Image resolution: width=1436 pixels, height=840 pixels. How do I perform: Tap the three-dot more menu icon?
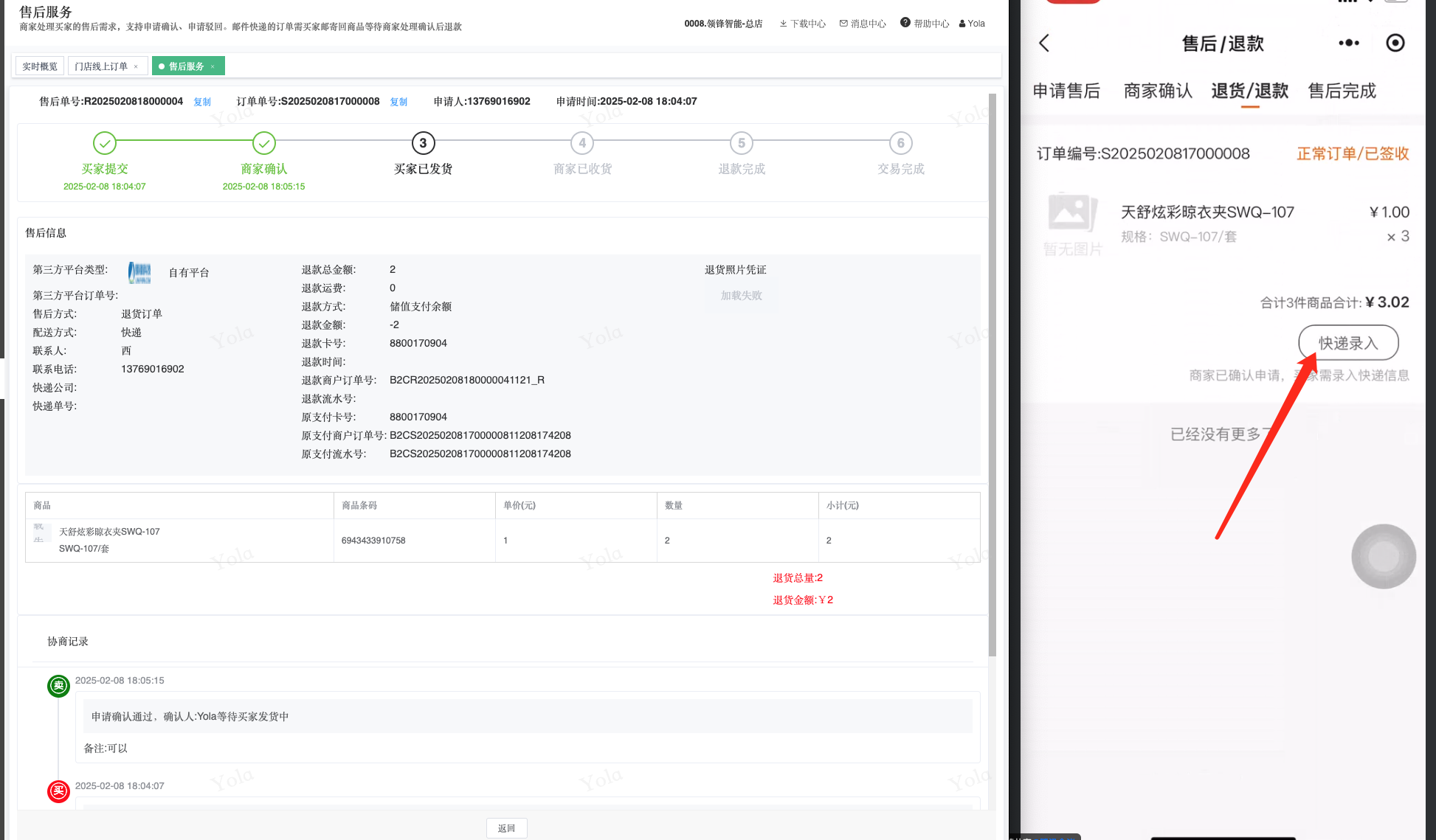[x=1348, y=43]
